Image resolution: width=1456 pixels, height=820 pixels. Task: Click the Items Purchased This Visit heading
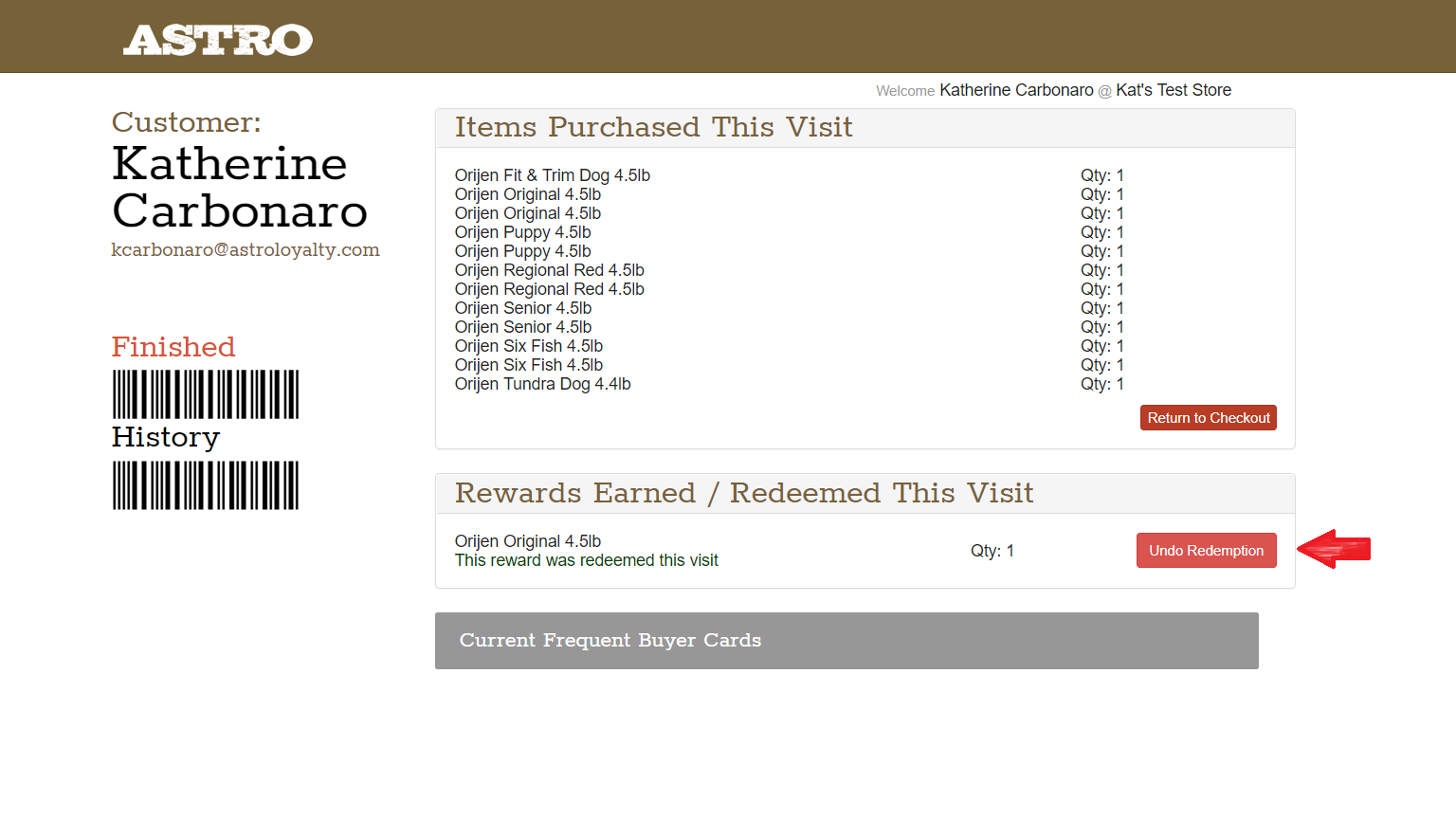click(x=654, y=127)
